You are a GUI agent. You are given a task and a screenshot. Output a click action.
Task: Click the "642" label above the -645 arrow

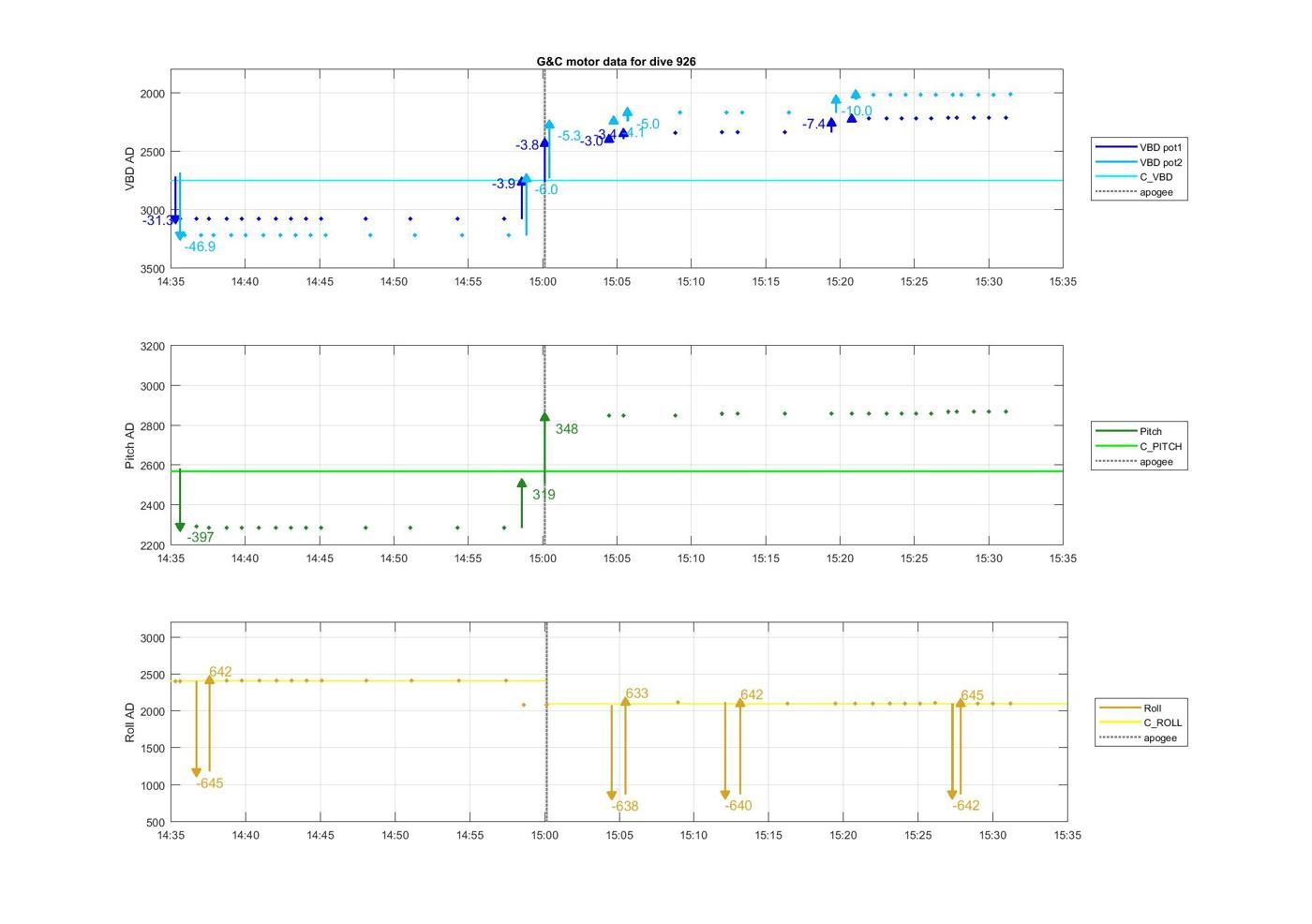pyautogui.click(x=220, y=672)
